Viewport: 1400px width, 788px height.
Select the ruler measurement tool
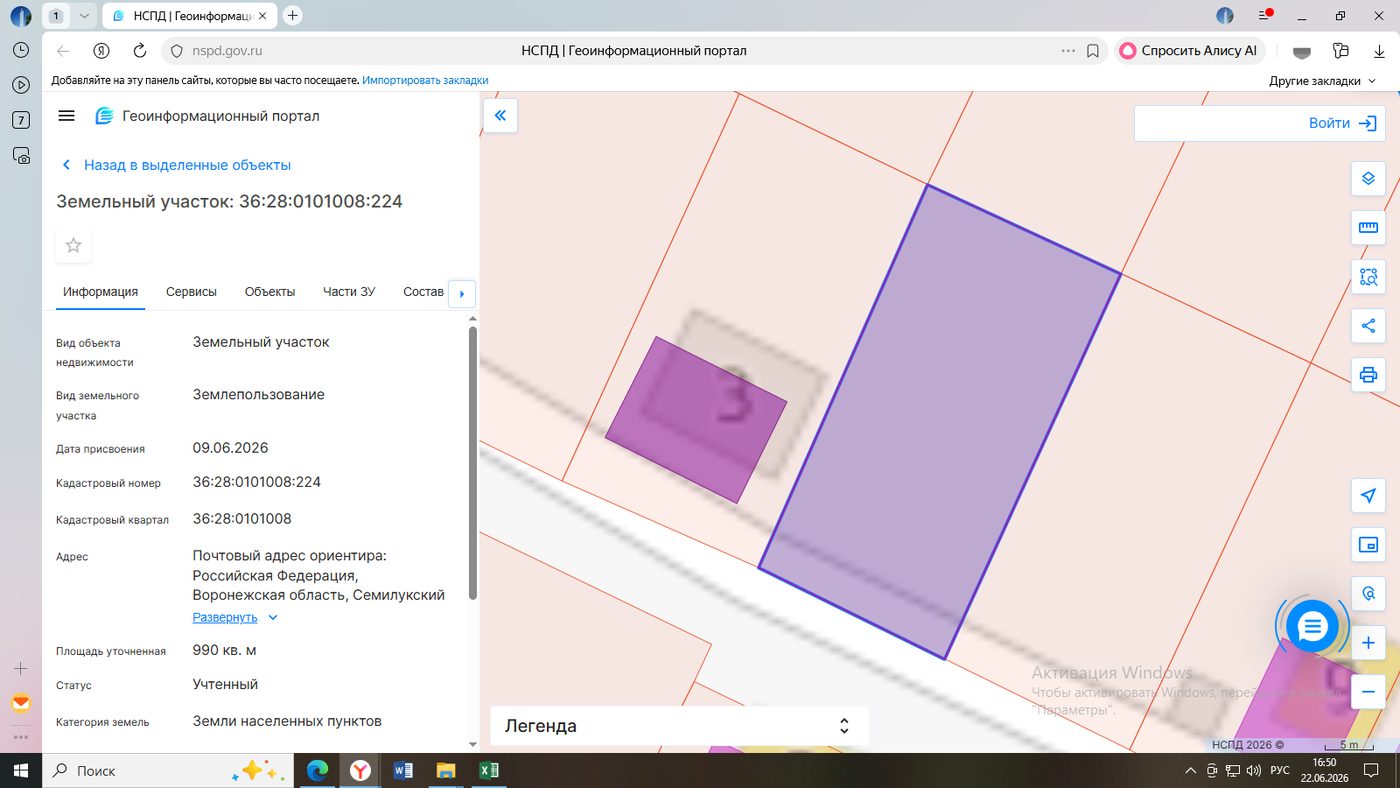pyautogui.click(x=1368, y=228)
